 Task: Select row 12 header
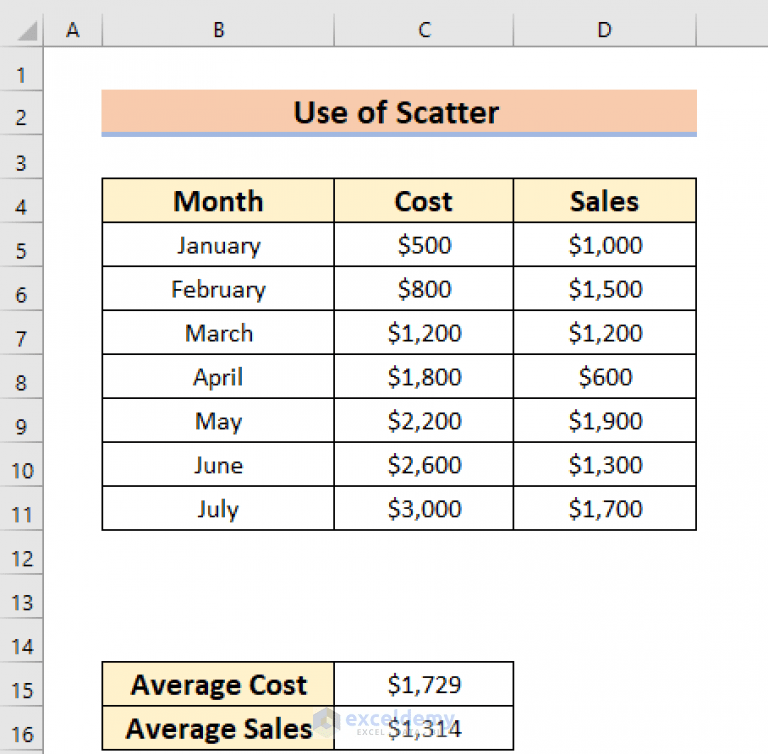pos(23,558)
